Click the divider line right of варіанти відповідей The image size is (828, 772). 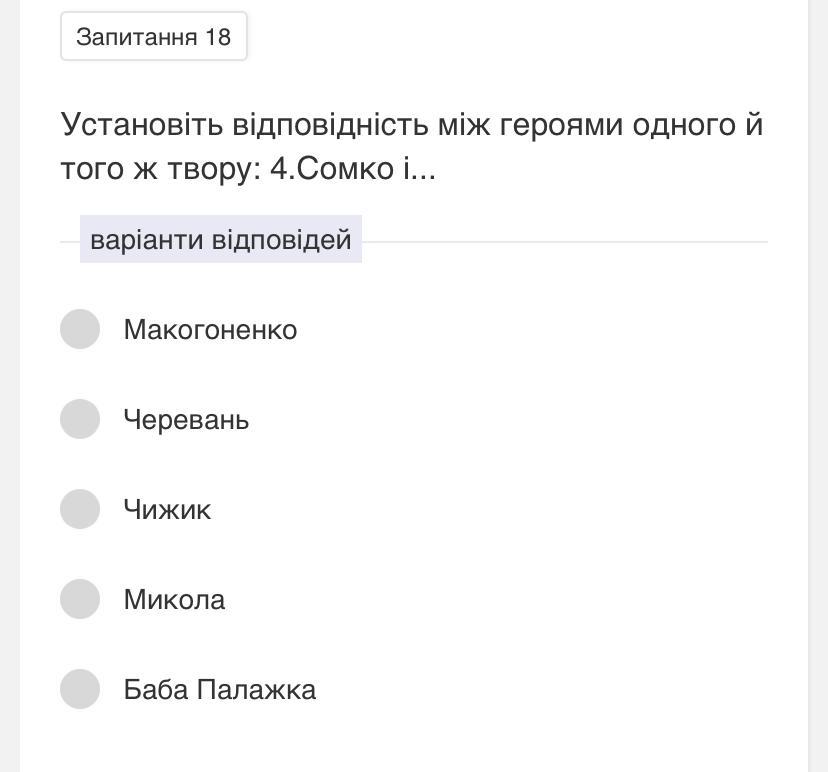coord(564,242)
